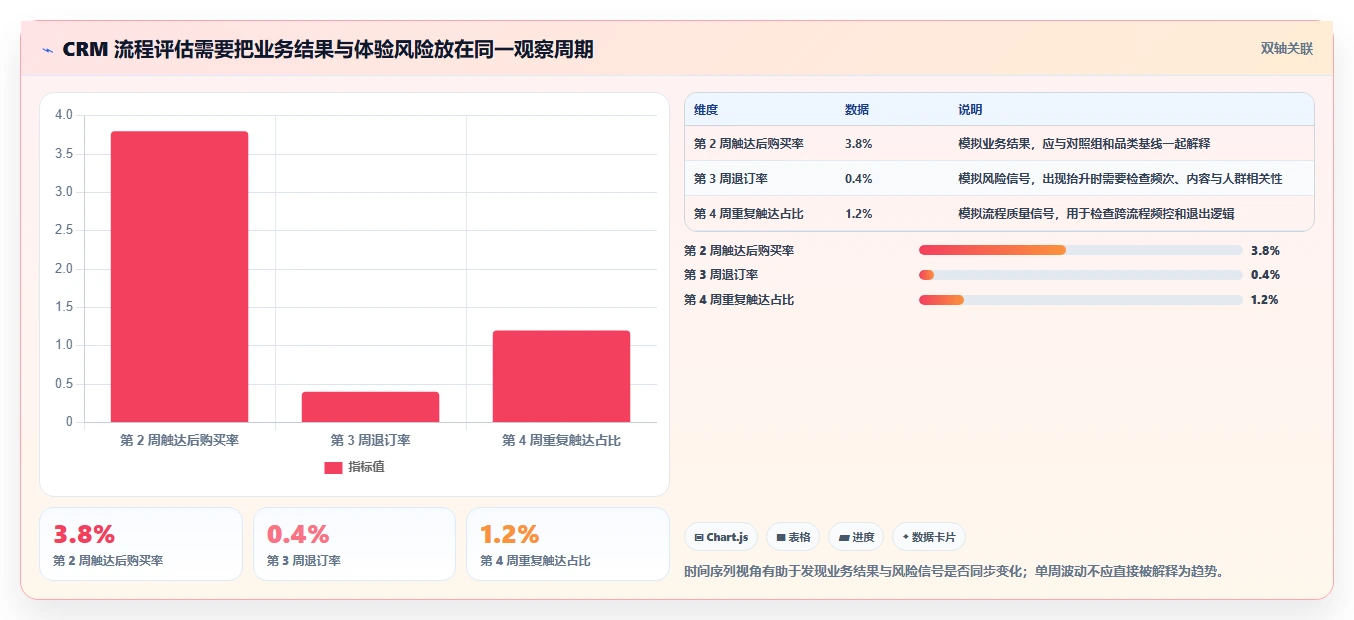Image resolution: width=1354 pixels, height=620 pixels.
Task: Click the 第 3 周退订率 progress bar
Action: pos(1080,275)
